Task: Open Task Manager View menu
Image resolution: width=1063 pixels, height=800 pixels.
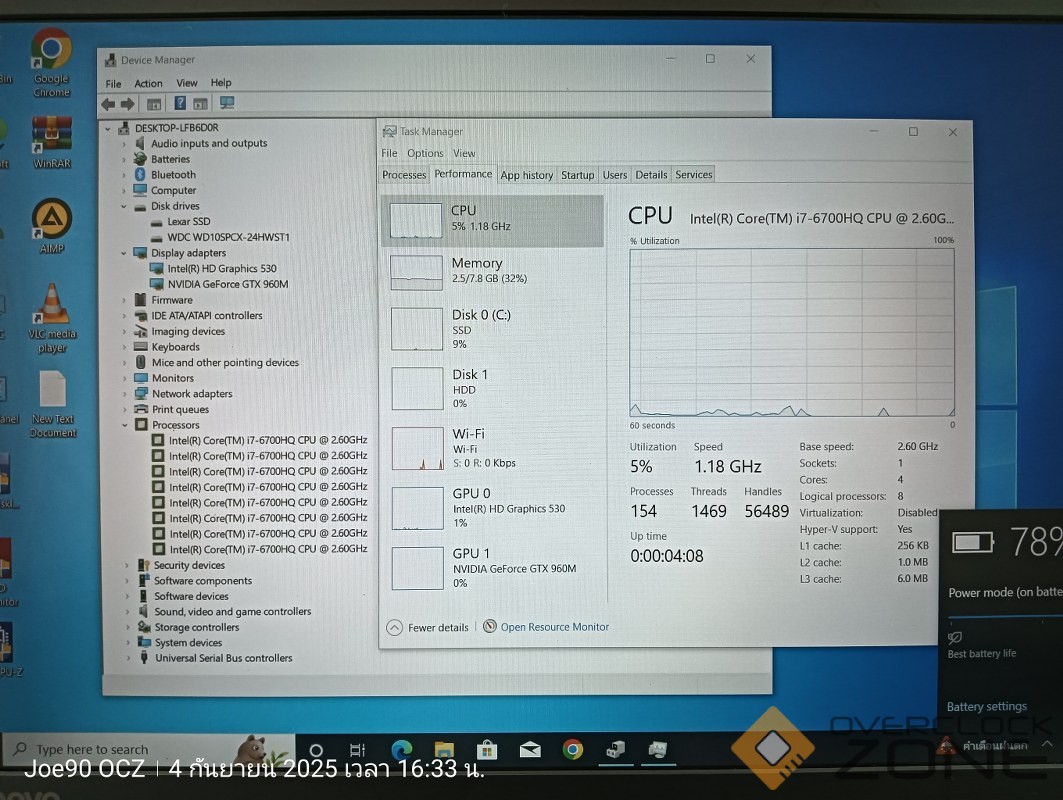Action: click(464, 153)
